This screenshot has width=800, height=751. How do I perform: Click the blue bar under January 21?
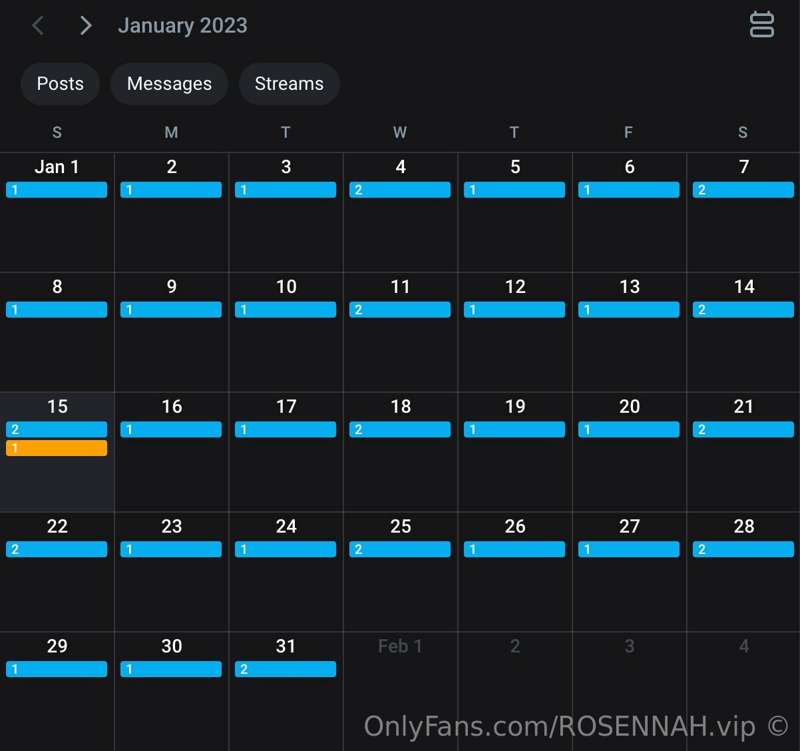point(743,430)
